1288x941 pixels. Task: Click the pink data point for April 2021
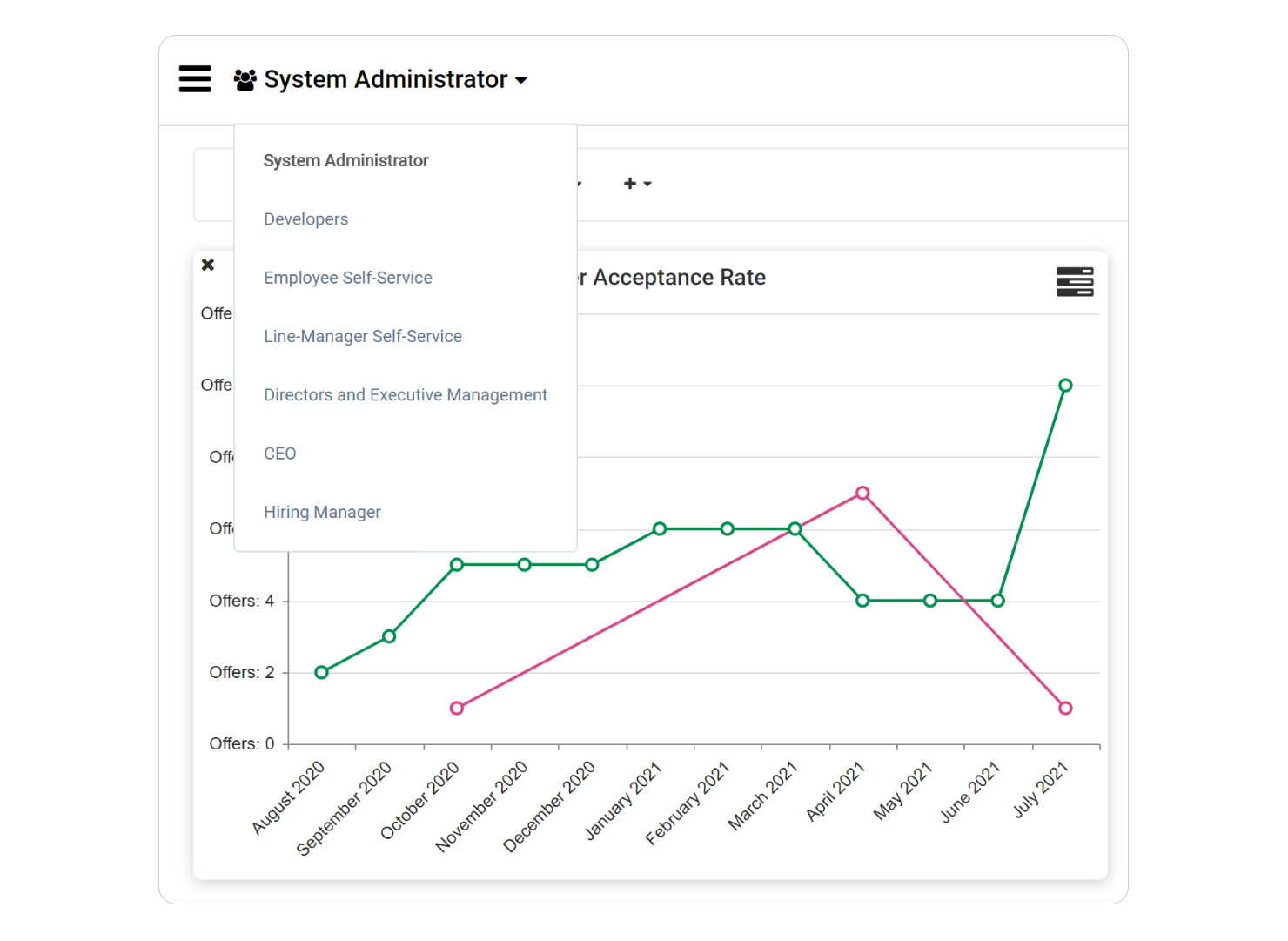pyautogui.click(x=862, y=493)
